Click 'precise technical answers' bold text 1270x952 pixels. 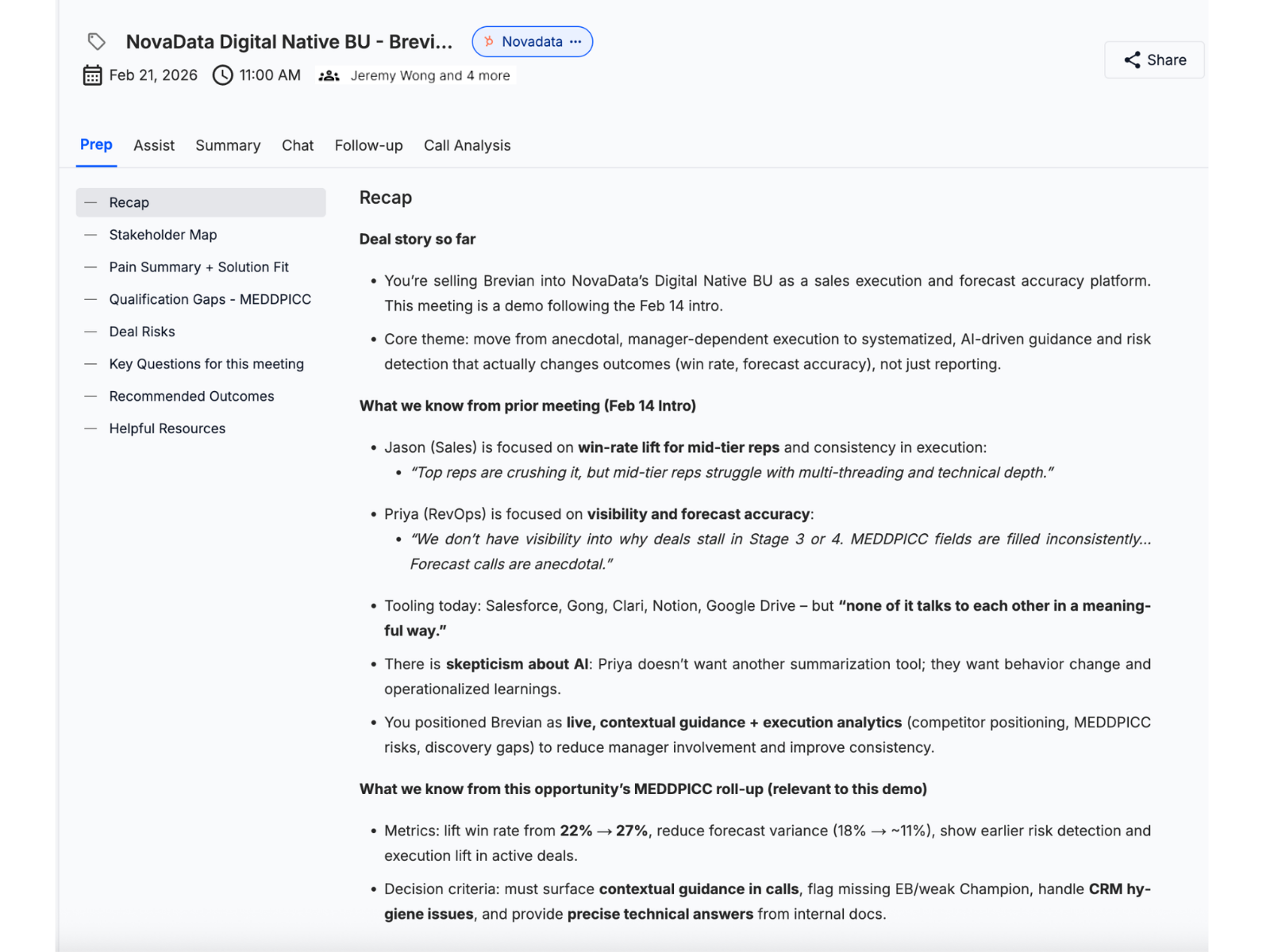[x=660, y=914]
